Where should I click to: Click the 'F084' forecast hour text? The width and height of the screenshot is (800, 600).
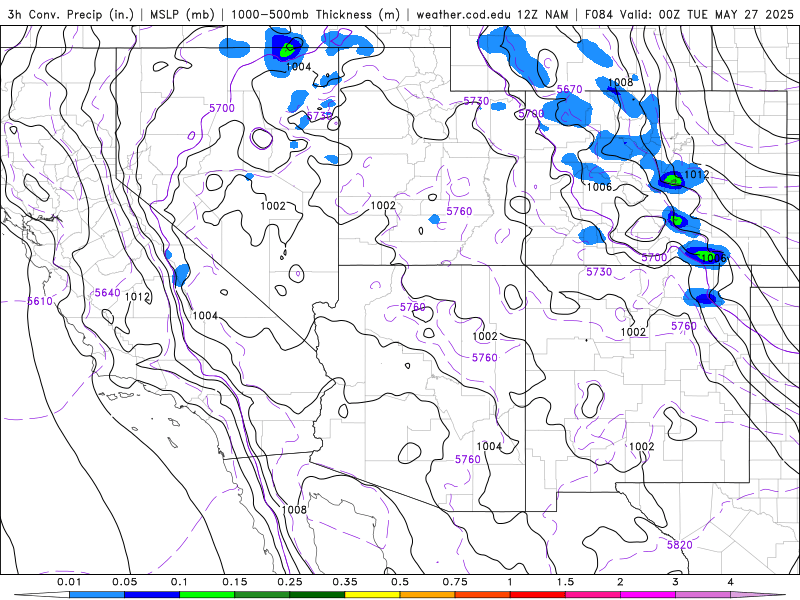pyautogui.click(x=598, y=14)
